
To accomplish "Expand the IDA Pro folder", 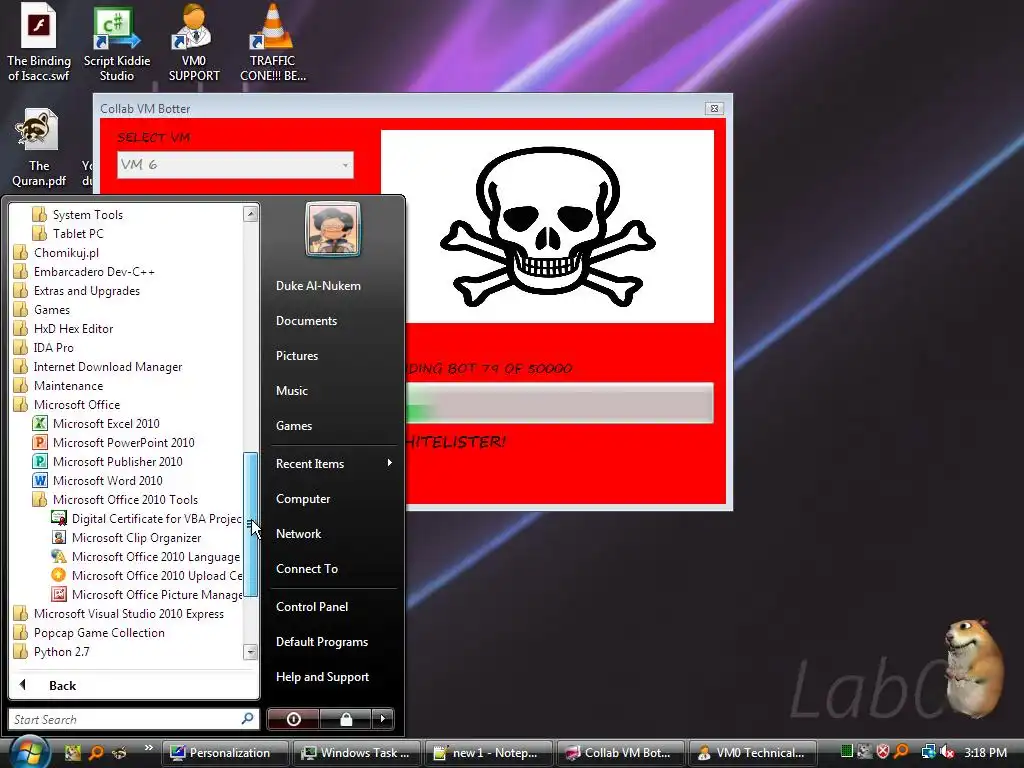I will click(x=44, y=347).
